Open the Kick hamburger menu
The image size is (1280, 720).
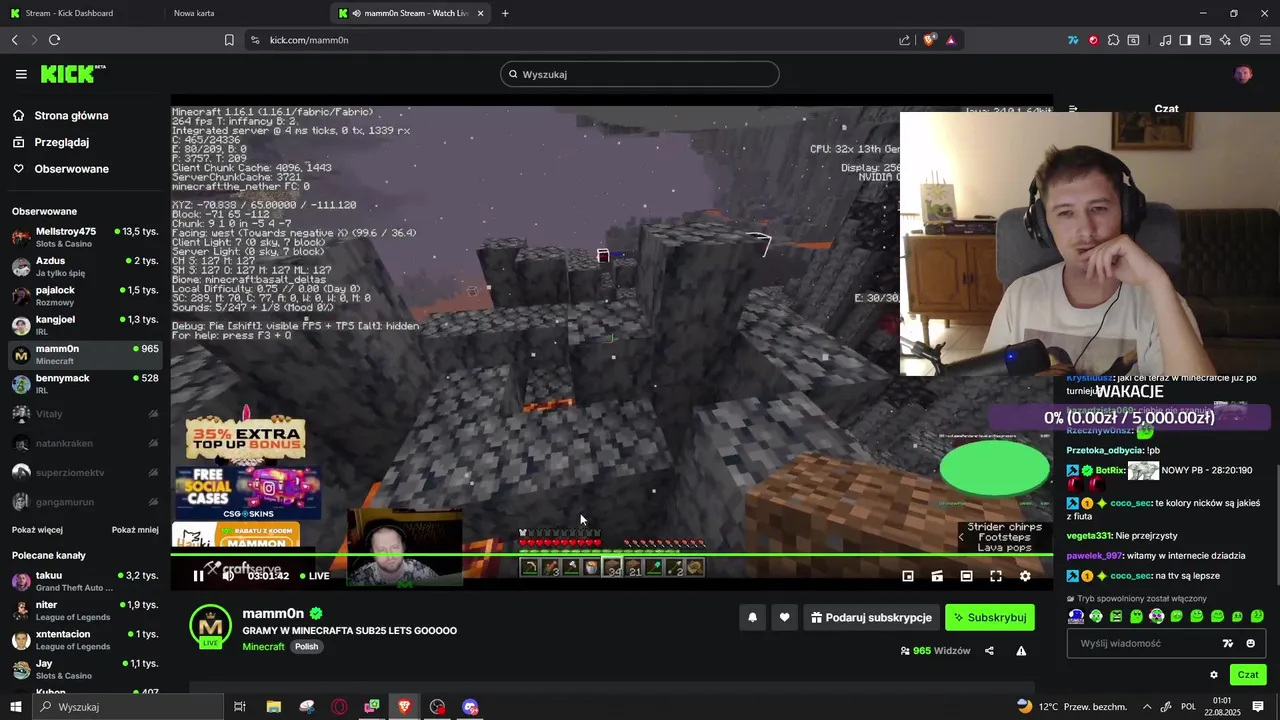[21, 74]
